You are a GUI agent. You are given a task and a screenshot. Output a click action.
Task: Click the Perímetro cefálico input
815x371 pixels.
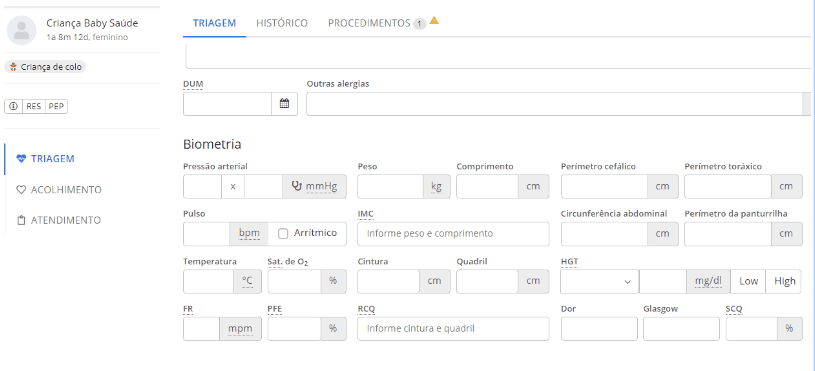[604, 187]
